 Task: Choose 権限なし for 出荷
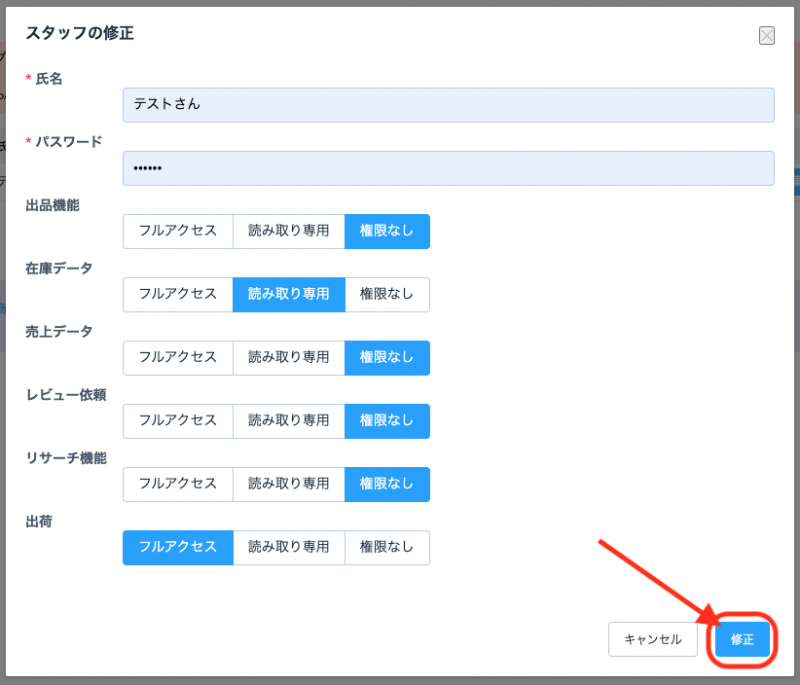coord(387,548)
